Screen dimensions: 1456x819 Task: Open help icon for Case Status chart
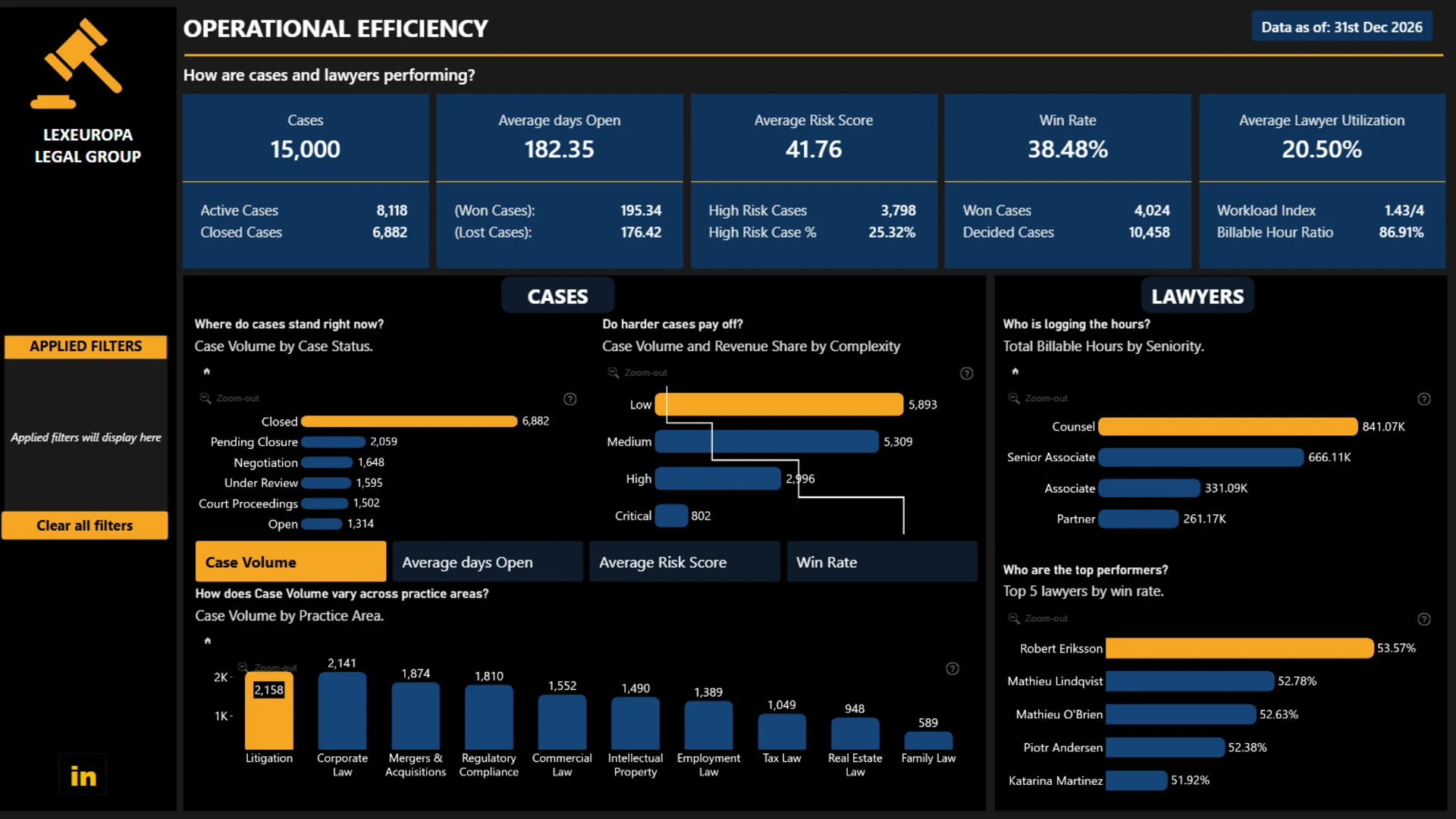570,399
